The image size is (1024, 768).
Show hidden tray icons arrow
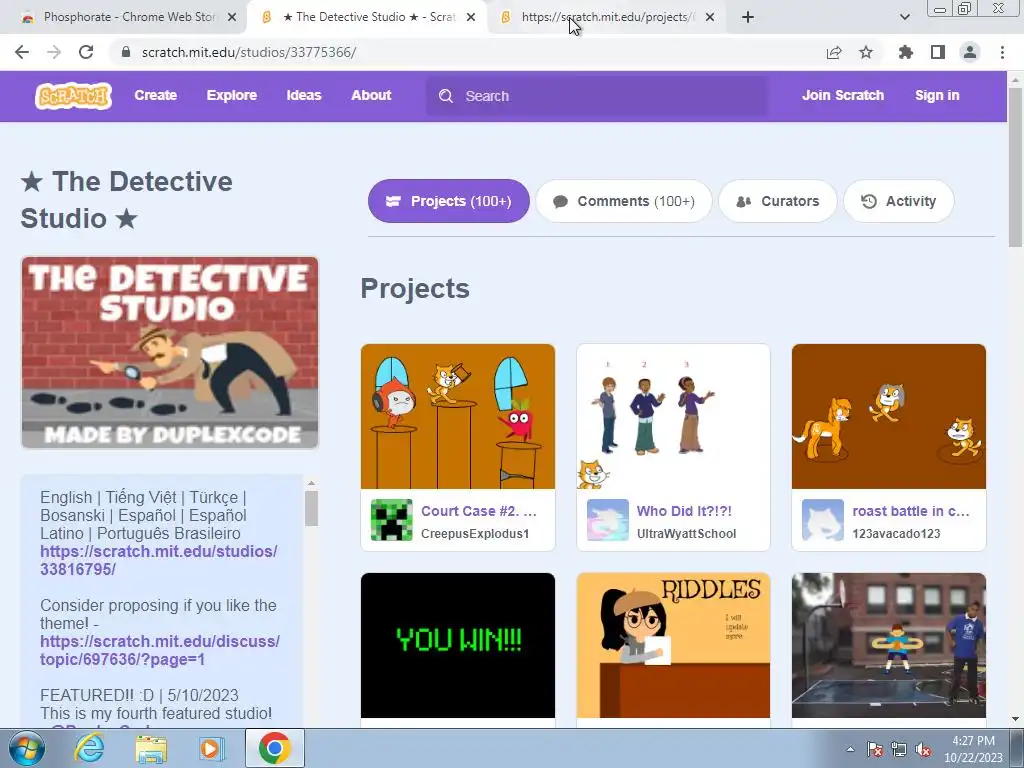(x=850, y=749)
